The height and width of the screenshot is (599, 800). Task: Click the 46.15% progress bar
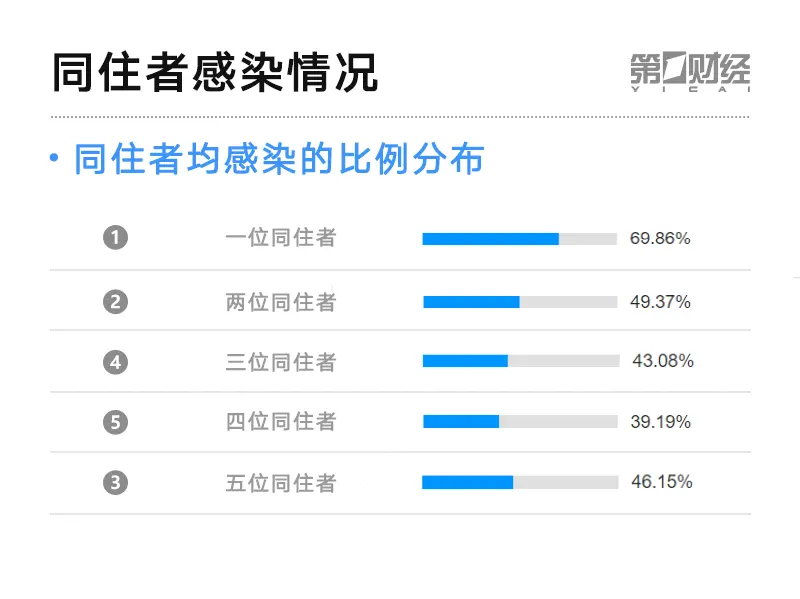519,482
